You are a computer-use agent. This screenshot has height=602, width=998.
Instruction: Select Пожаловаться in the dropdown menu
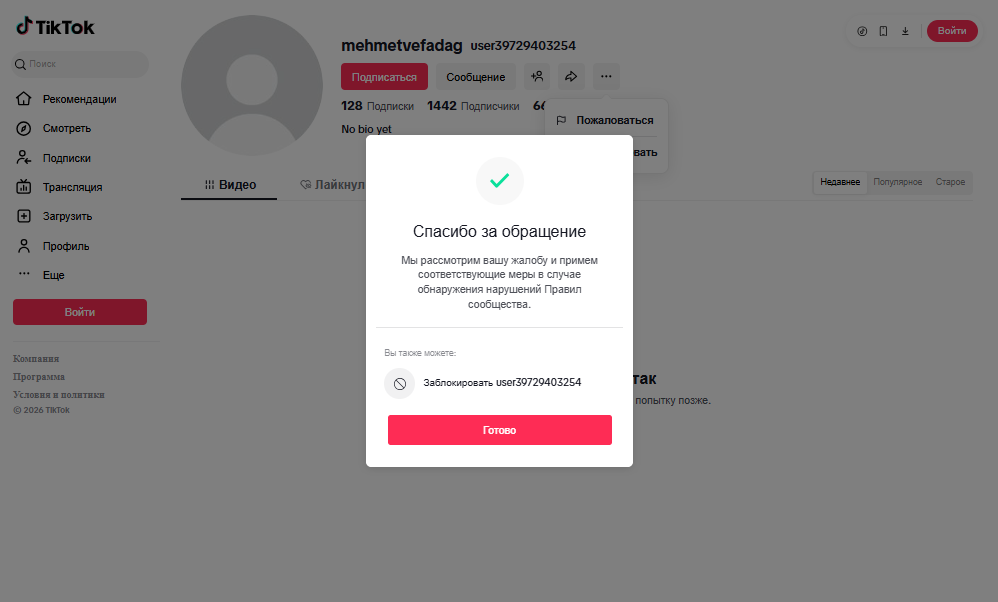606,120
